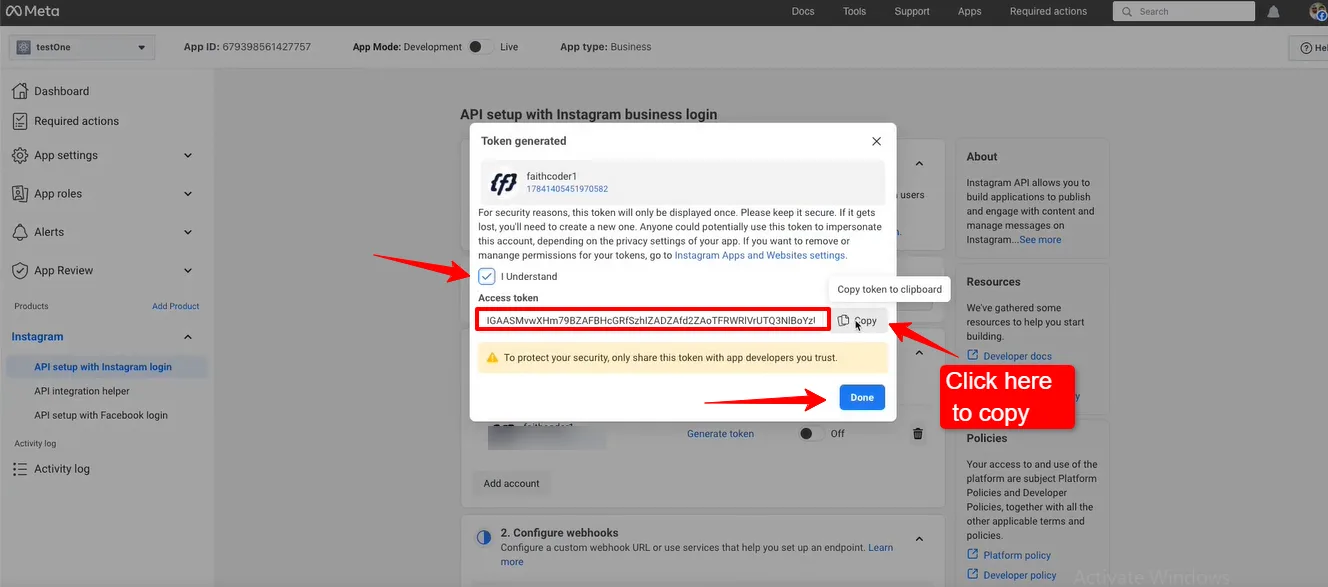Open Required actions in top bar
This screenshot has width=1328, height=587.
tap(1048, 12)
